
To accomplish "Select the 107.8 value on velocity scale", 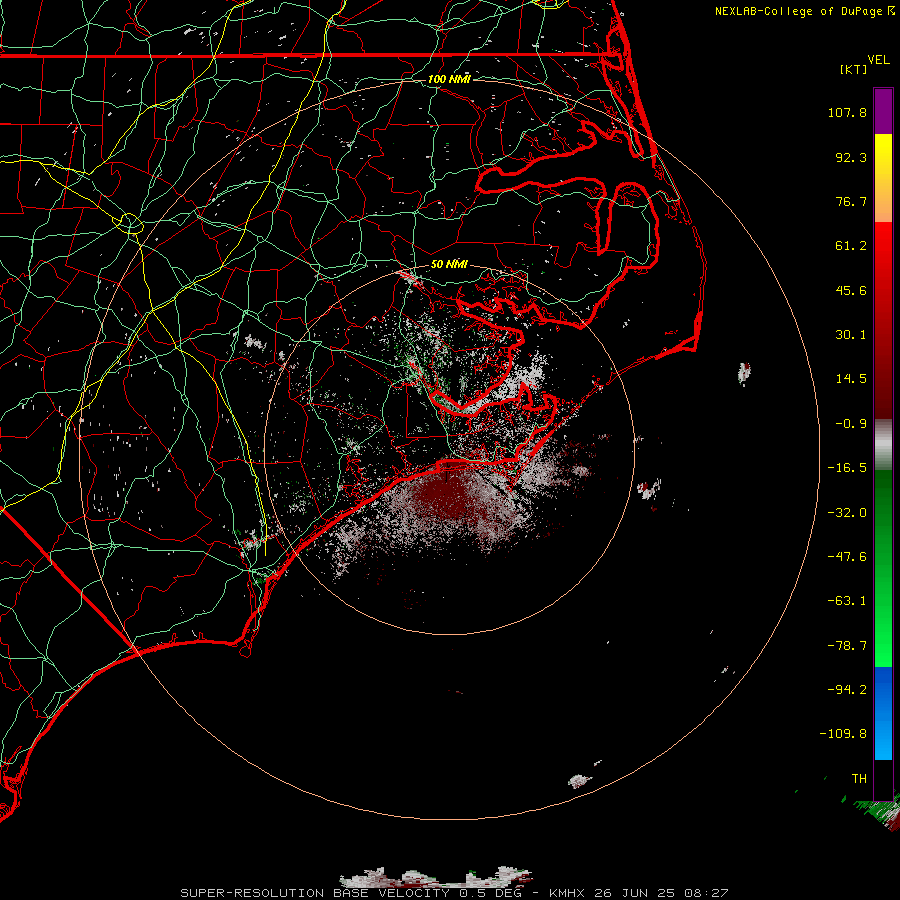I will 847,112.
